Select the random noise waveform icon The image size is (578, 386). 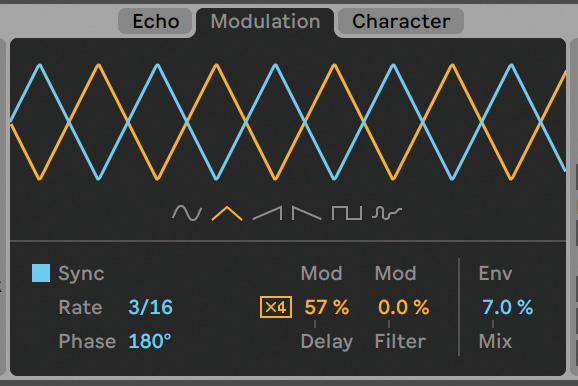[x=387, y=213]
